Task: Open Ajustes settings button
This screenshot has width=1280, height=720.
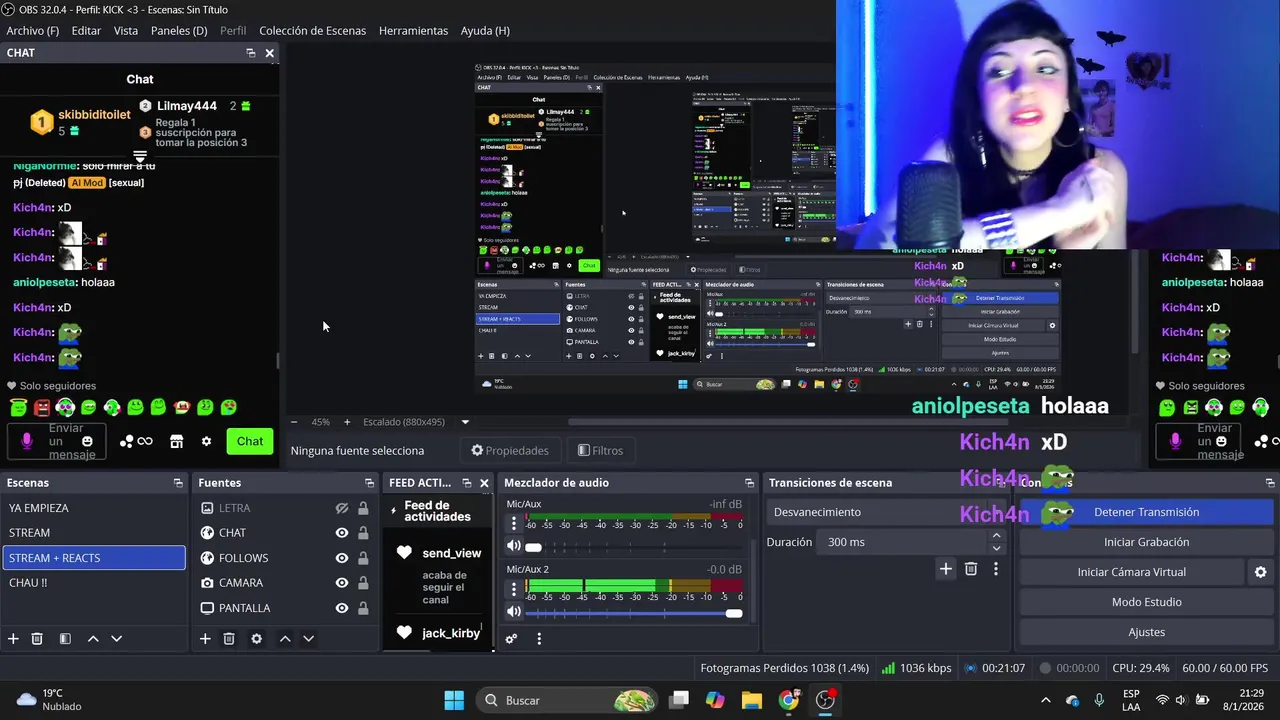Action: [x=1147, y=632]
